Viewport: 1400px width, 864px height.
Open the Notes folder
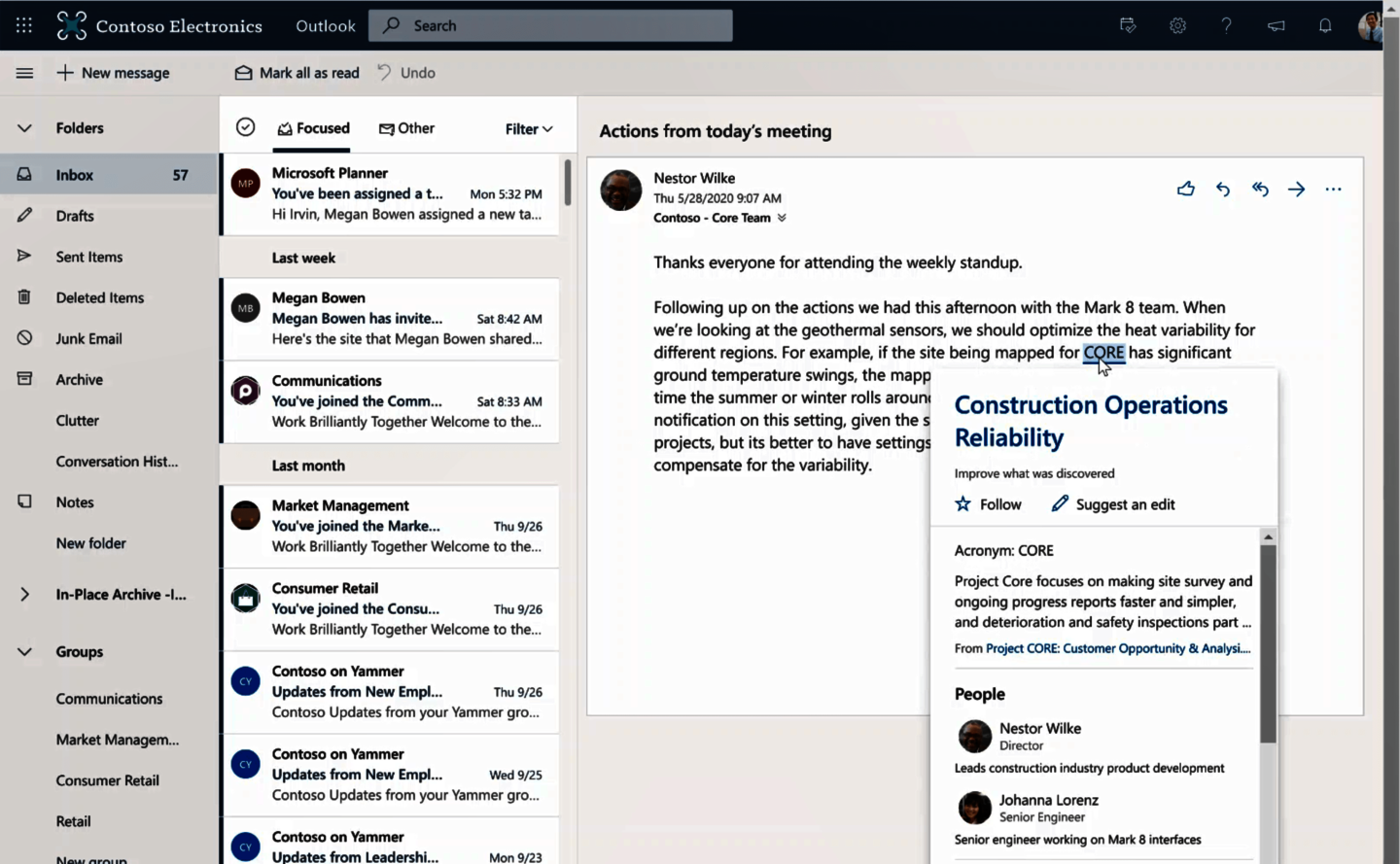coord(109,502)
